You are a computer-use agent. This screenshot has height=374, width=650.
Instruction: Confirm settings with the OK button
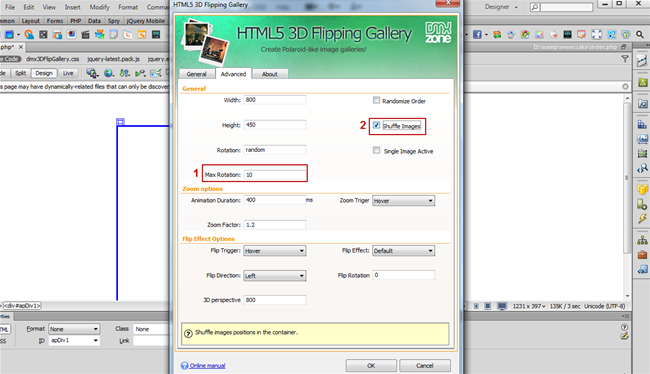pos(371,366)
